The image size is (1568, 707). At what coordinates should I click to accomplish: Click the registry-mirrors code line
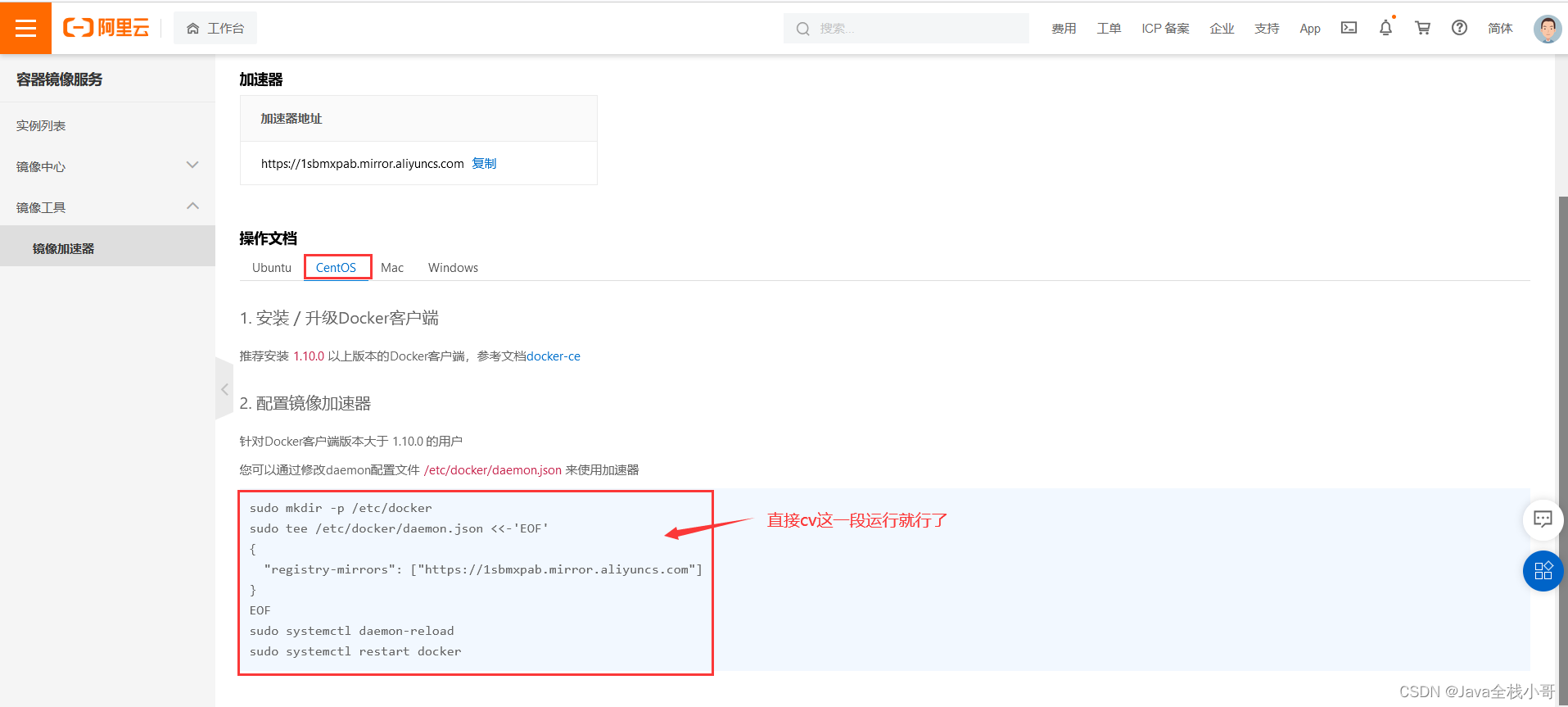click(483, 569)
